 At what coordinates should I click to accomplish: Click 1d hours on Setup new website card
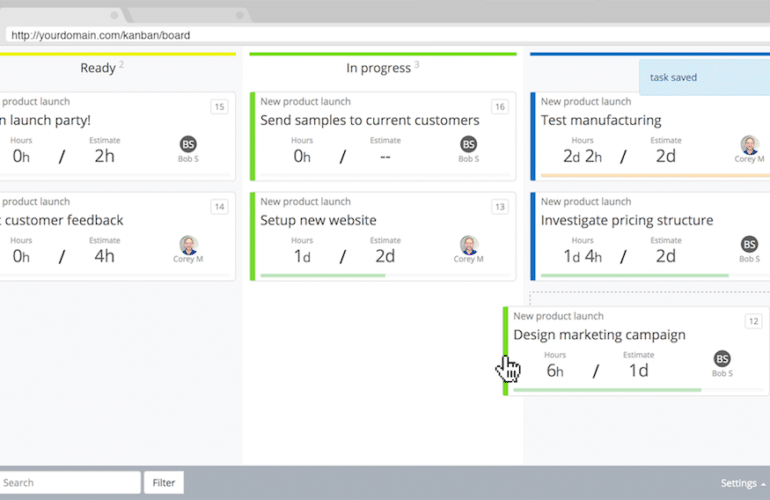(x=302, y=256)
